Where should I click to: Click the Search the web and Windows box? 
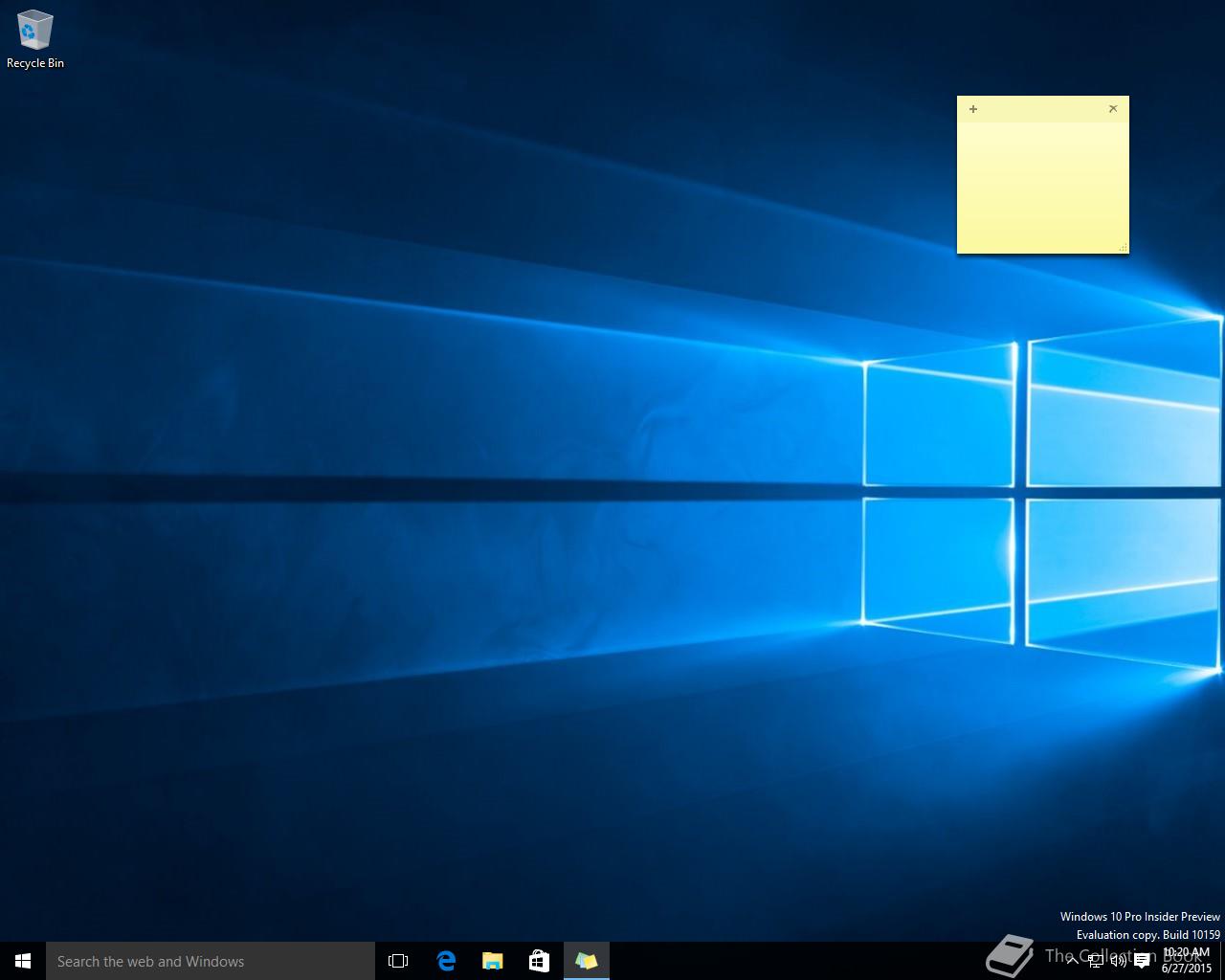[x=211, y=961]
